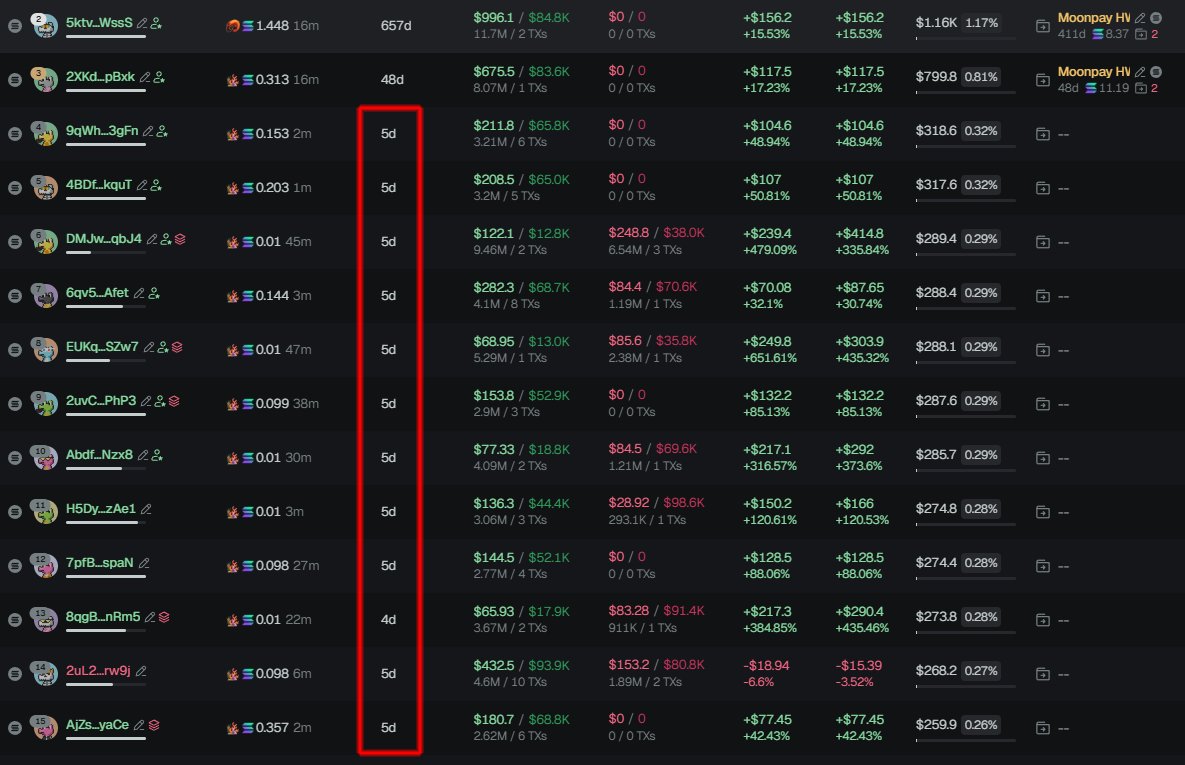Click the holding progress bar under $1.16K
The image size is (1185, 765).
pos(965,38)
